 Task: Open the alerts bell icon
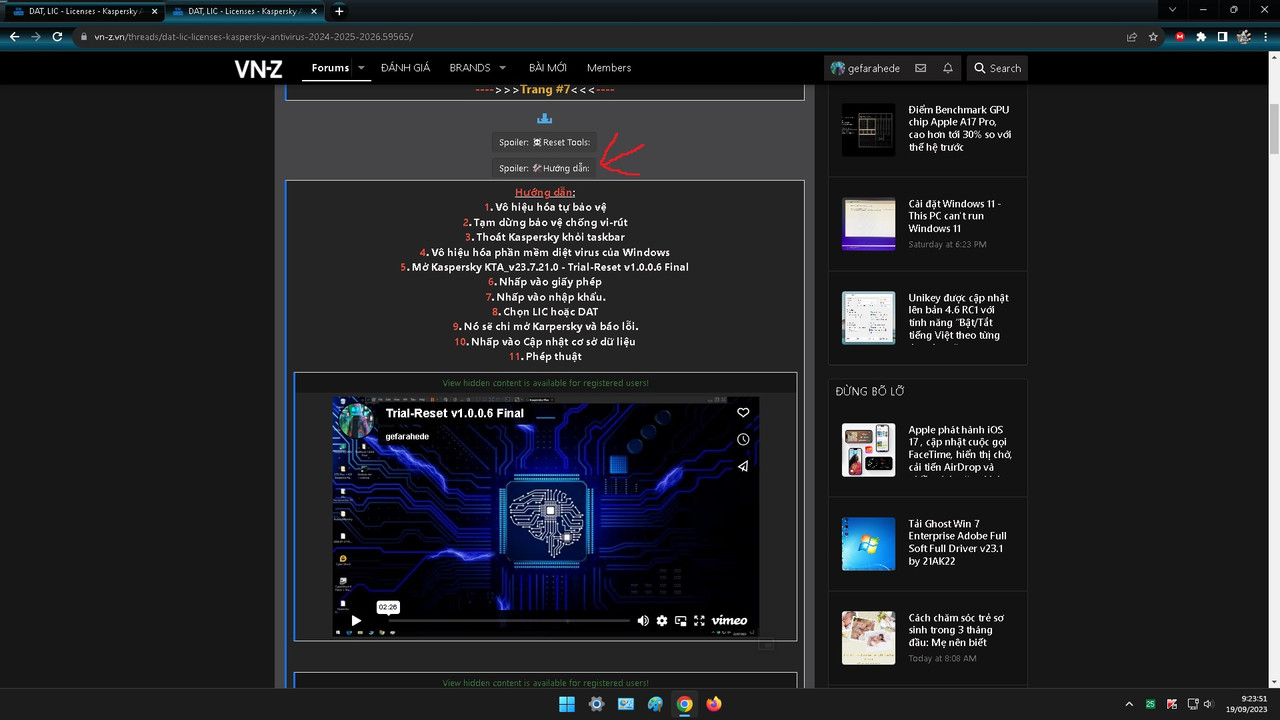pyautogui.click(x=948, y=68)
